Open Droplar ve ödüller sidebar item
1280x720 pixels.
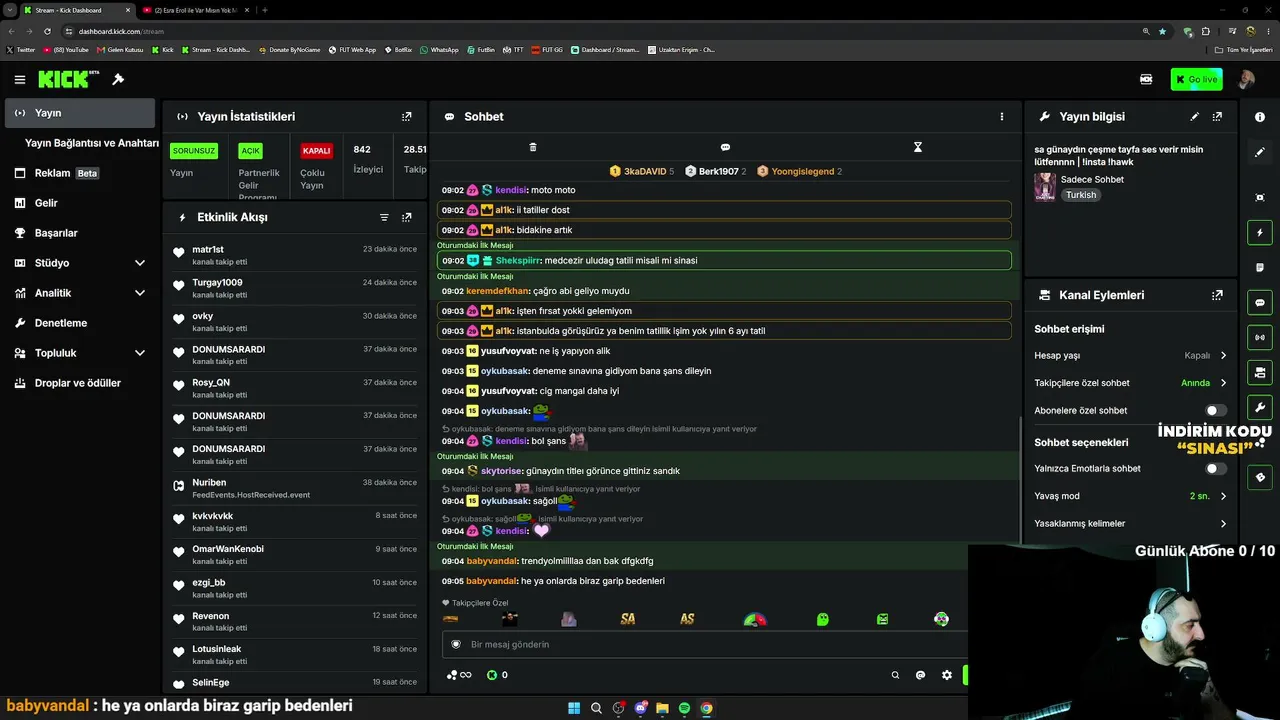click(x=80, y=383)
